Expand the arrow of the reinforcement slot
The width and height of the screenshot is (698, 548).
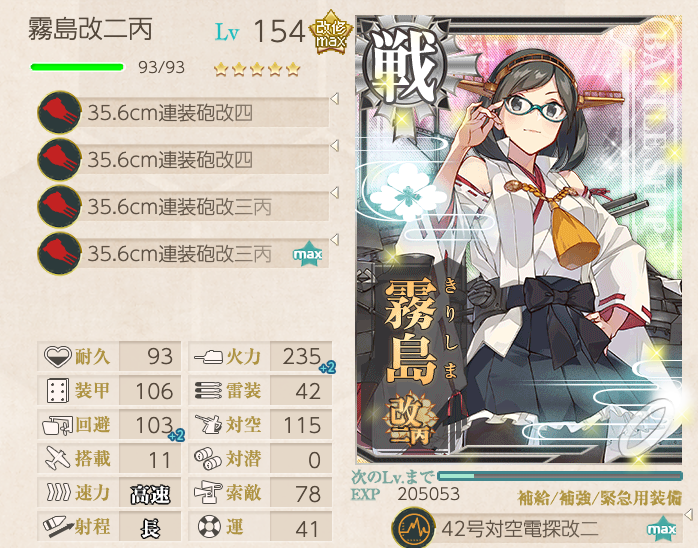689,514
